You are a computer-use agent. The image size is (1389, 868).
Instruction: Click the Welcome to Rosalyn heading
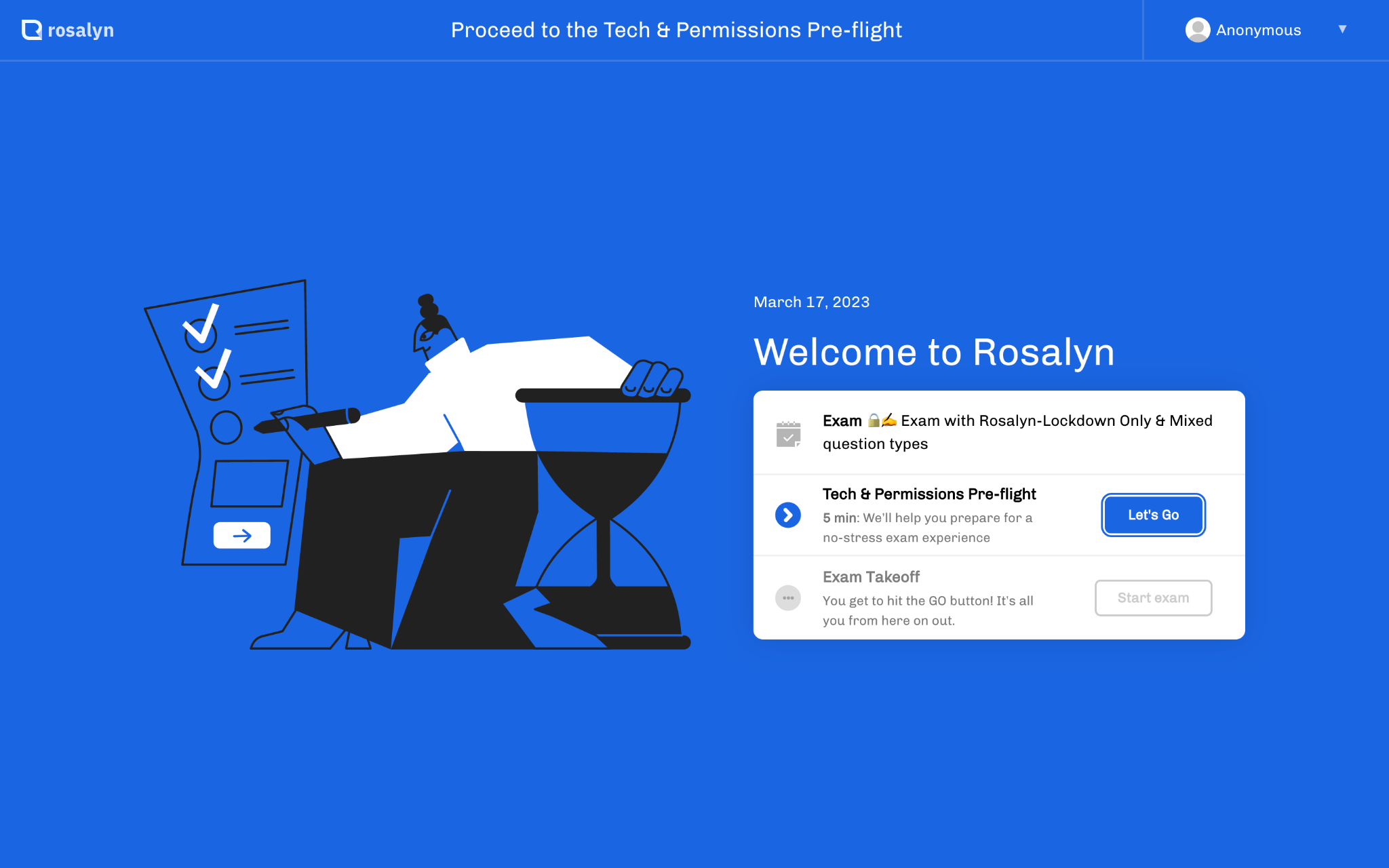(934, 352)
